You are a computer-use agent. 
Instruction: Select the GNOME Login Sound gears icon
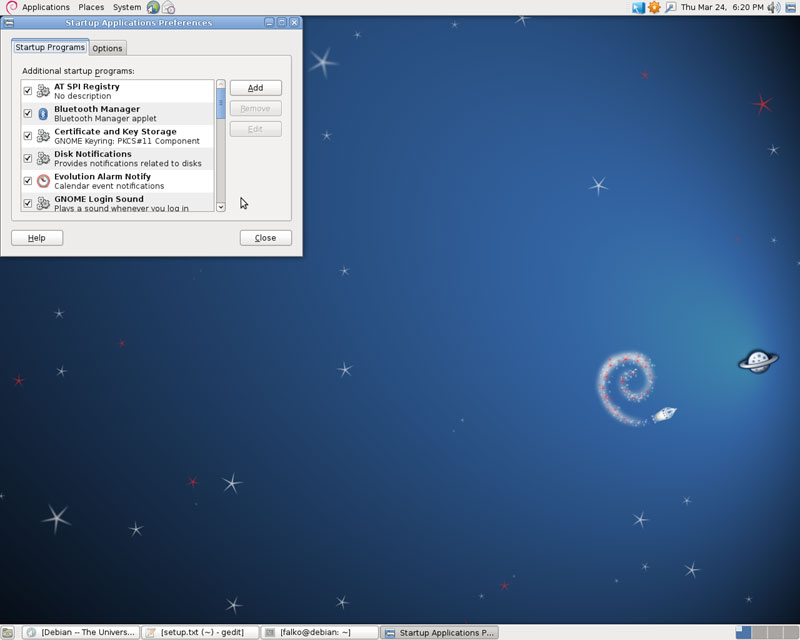43,203
